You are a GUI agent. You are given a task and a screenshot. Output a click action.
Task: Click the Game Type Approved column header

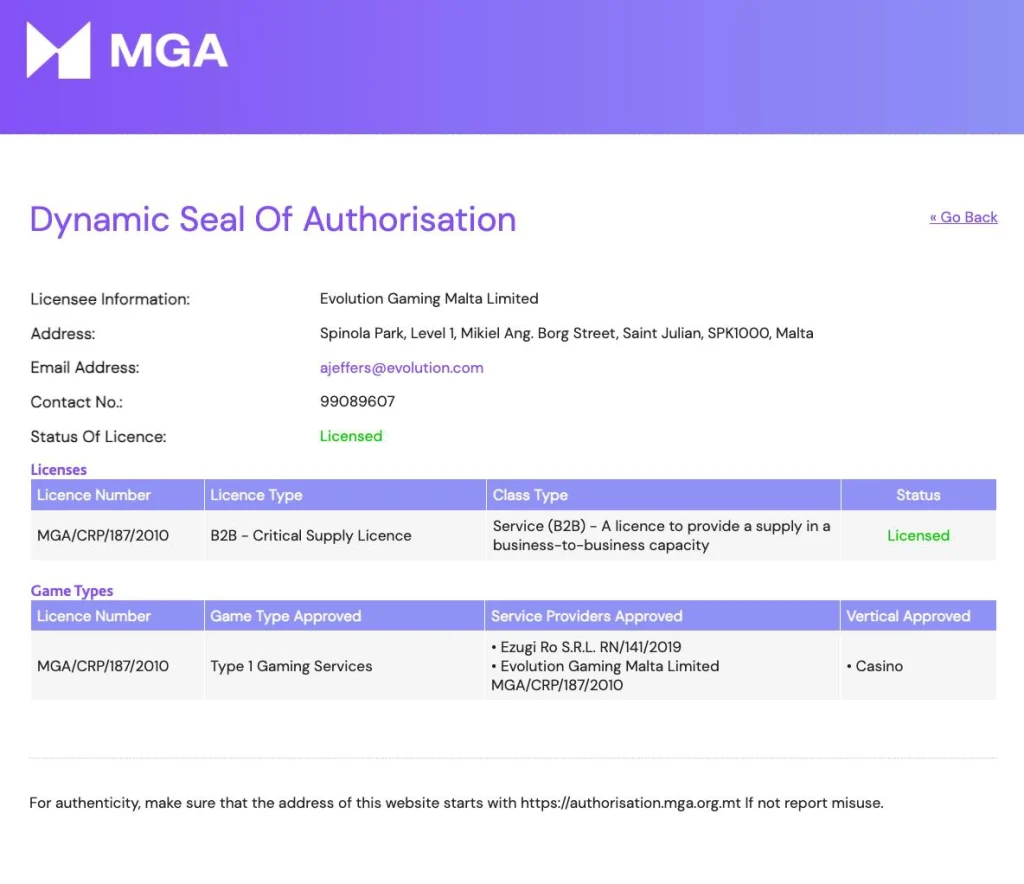pos(285,616)
